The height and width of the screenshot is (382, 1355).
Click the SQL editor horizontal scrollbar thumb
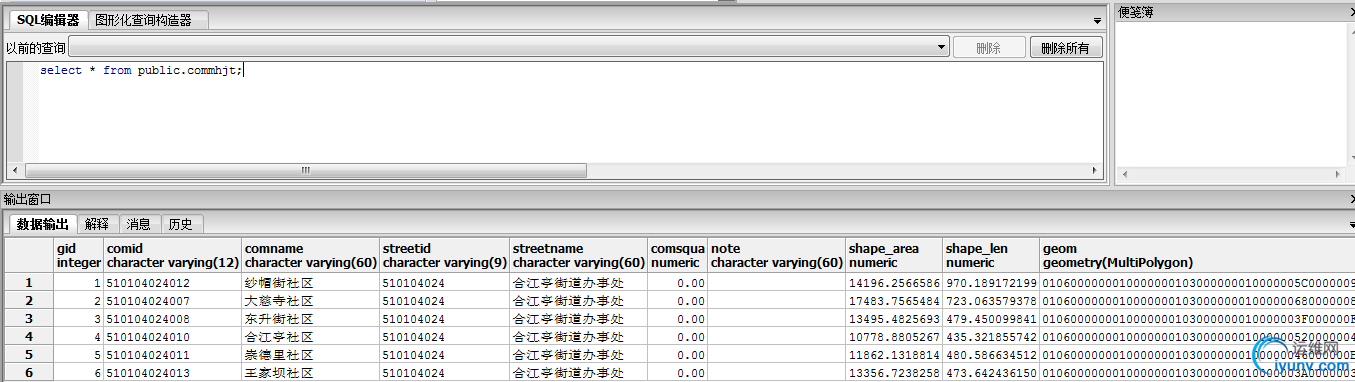306,170
